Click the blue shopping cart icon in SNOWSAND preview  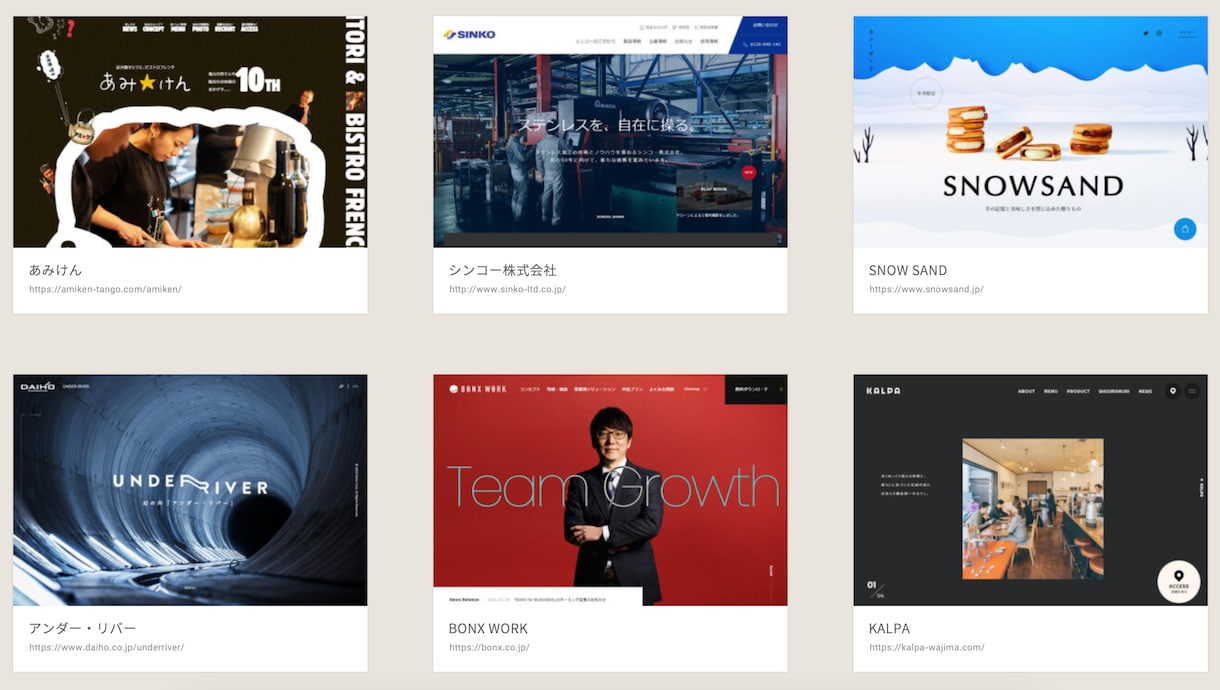[x=1185, y=229]
